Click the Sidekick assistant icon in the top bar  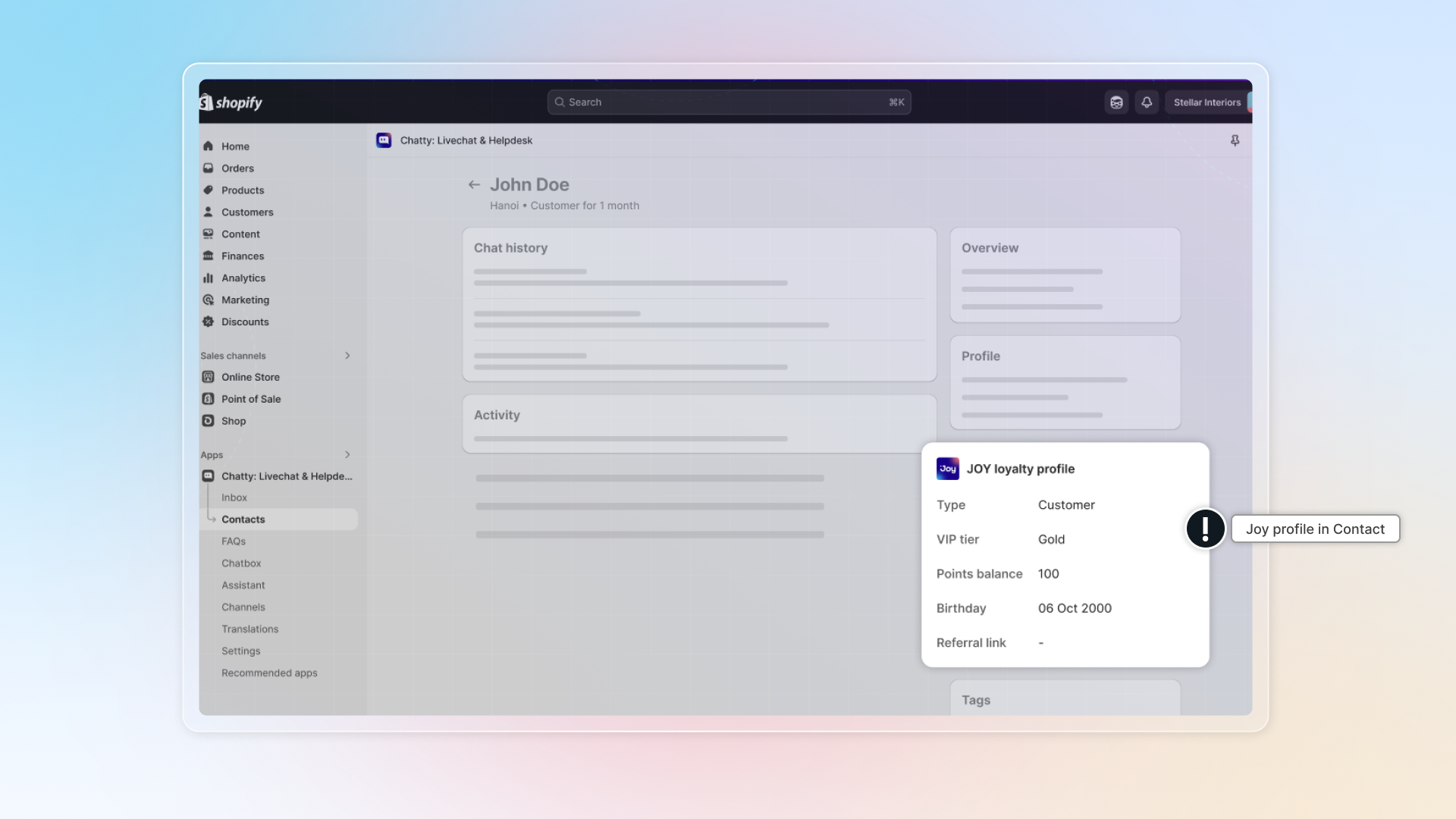coord(1116,102)
